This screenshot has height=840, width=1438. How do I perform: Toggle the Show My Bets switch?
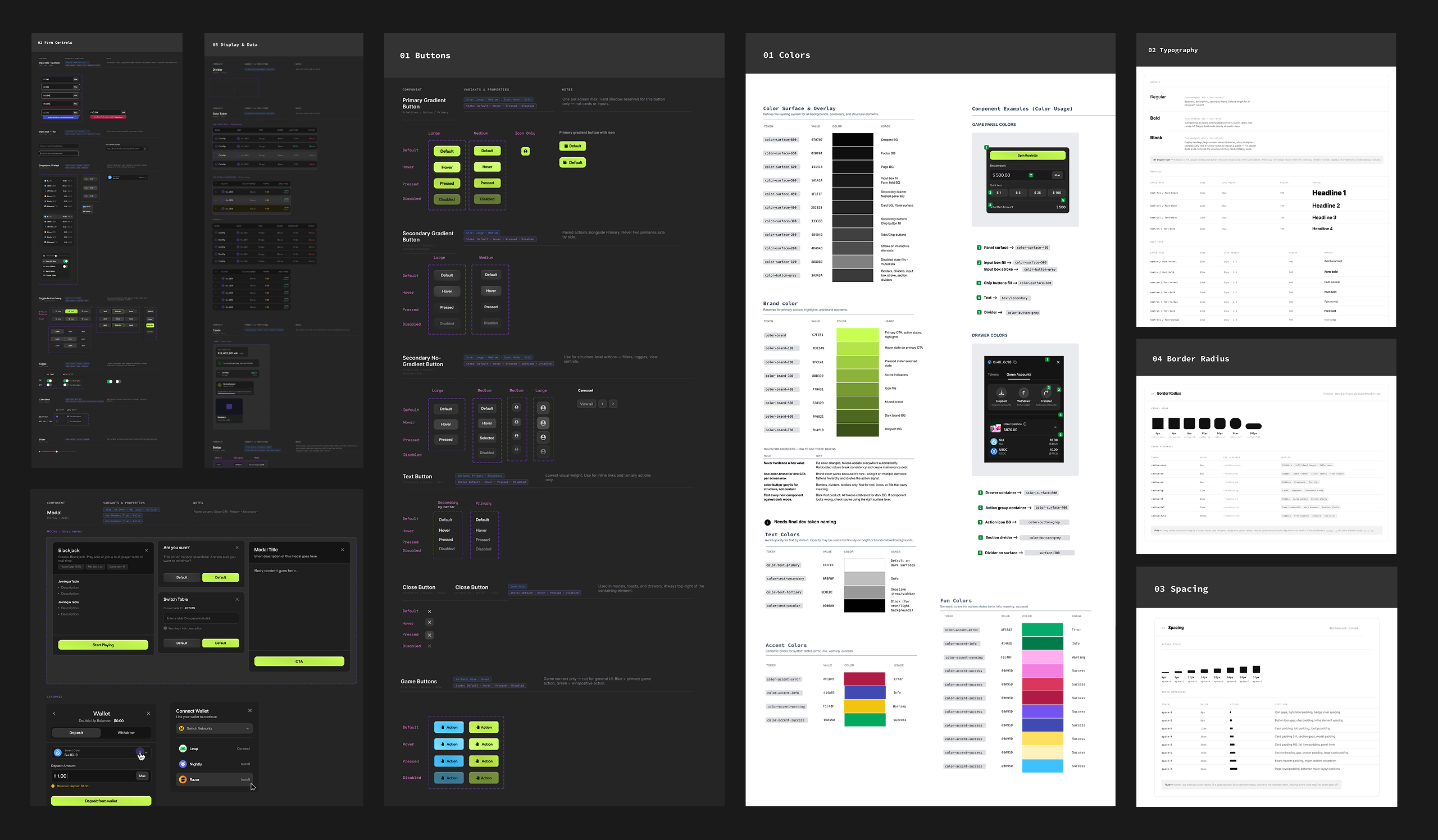(65, 261)
